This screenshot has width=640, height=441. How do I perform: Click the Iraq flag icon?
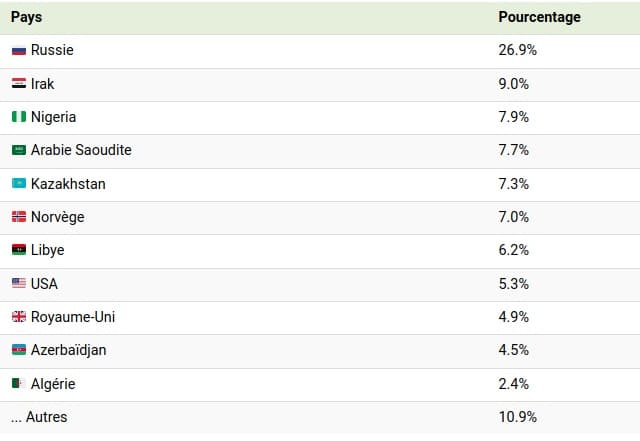19,83
